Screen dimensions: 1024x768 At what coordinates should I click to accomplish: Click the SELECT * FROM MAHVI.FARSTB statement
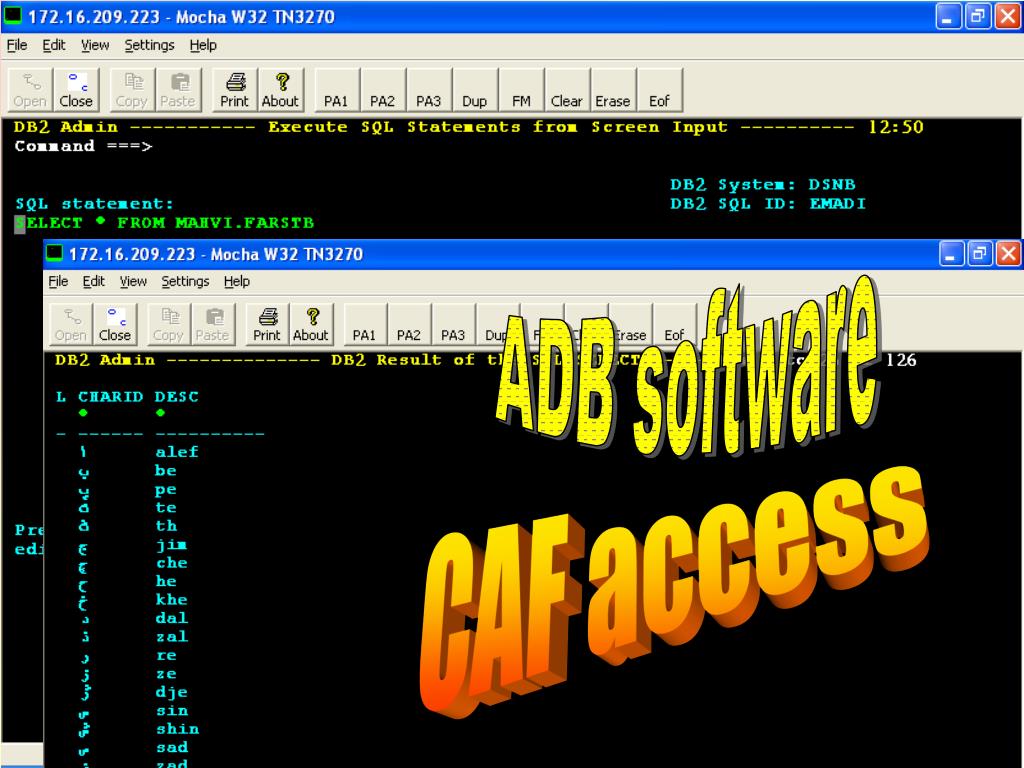point(165,223)
